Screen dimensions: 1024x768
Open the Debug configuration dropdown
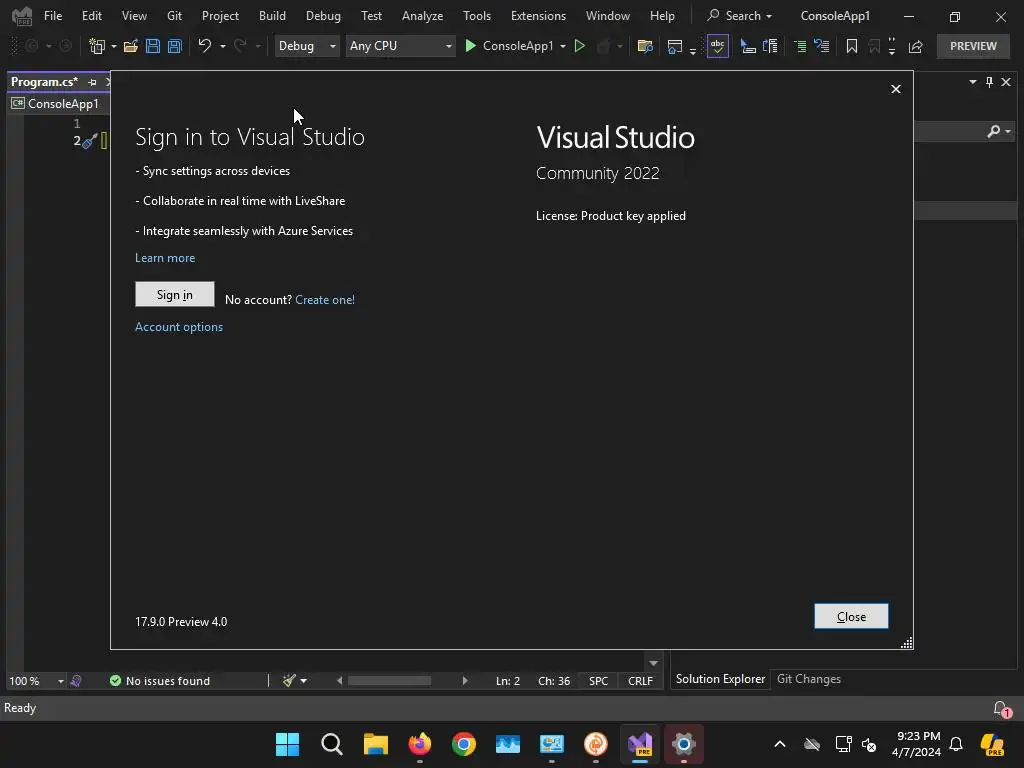[306, 46]
